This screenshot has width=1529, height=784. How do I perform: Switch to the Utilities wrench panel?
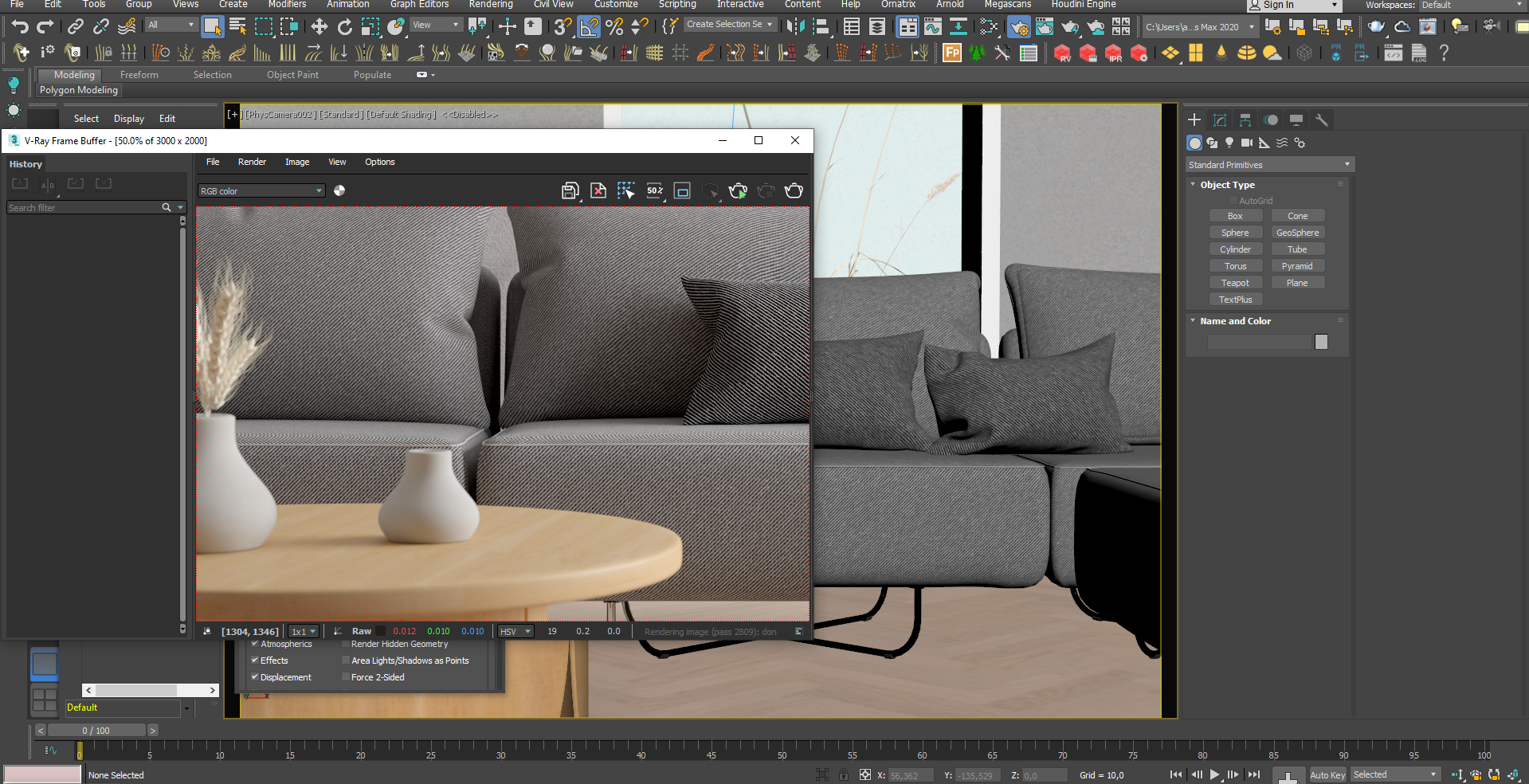1322,120
